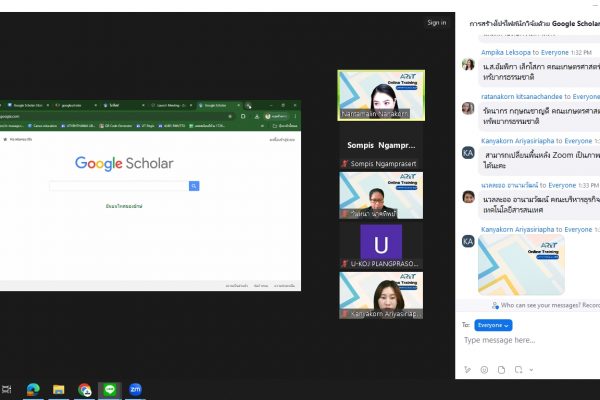Click the top-right link on Scholar page
This screenshot has height=400, width=600.
click(282, 140)
